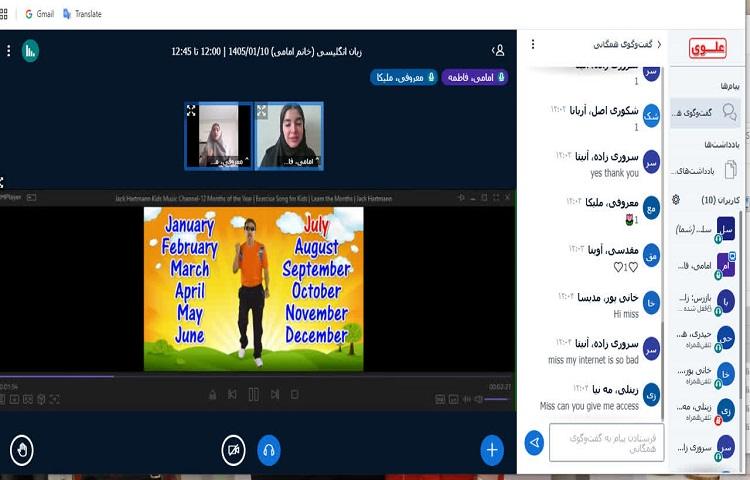Click the مقدسی، آوینا avatar in chat
Screen dimensions: 750x480
(651, 255)
